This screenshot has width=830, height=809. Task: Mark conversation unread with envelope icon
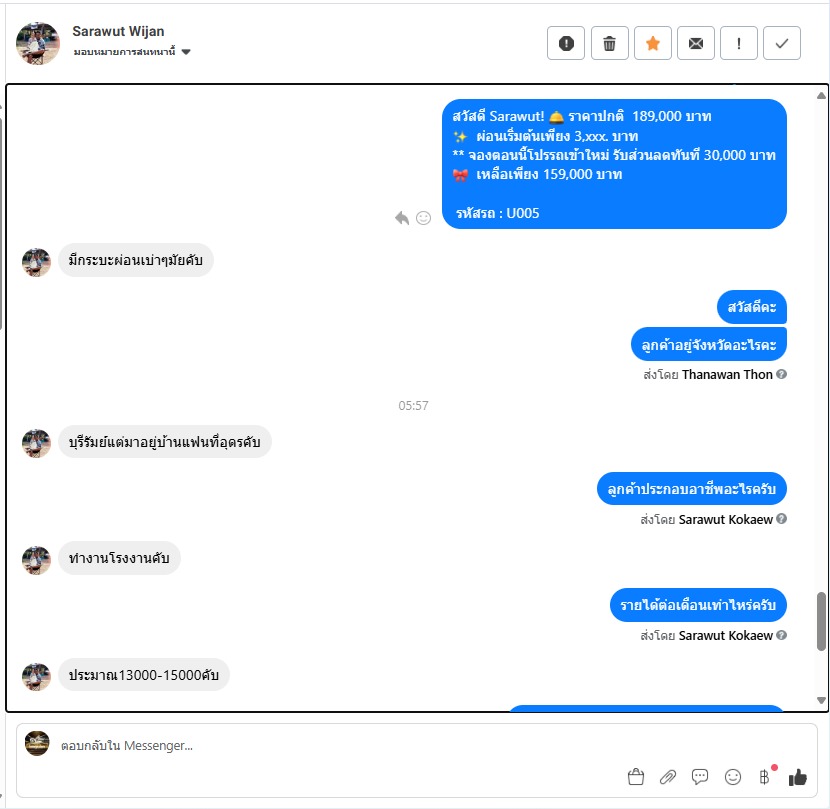(696, 43)
